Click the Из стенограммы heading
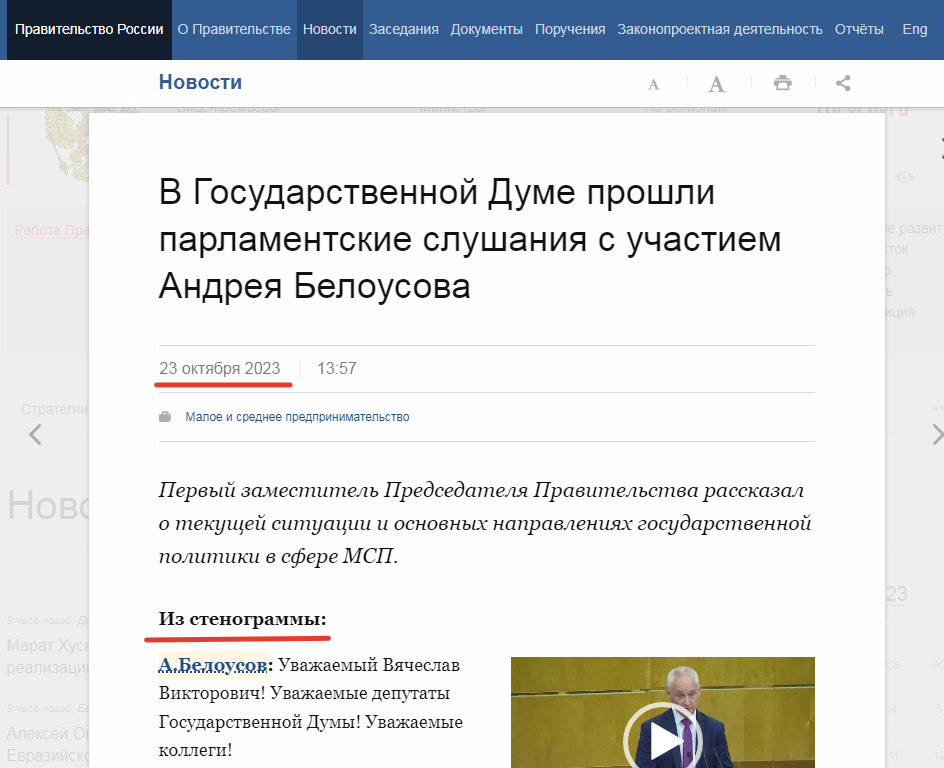Viewport: 944px width, 768px height. (243, 619)
